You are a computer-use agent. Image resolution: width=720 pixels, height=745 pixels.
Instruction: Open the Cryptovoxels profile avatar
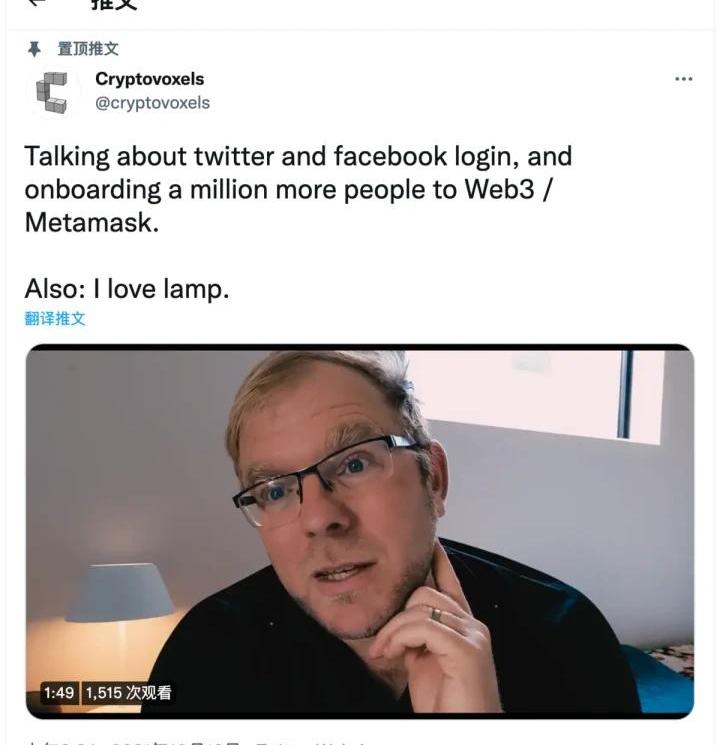point(52,92)
